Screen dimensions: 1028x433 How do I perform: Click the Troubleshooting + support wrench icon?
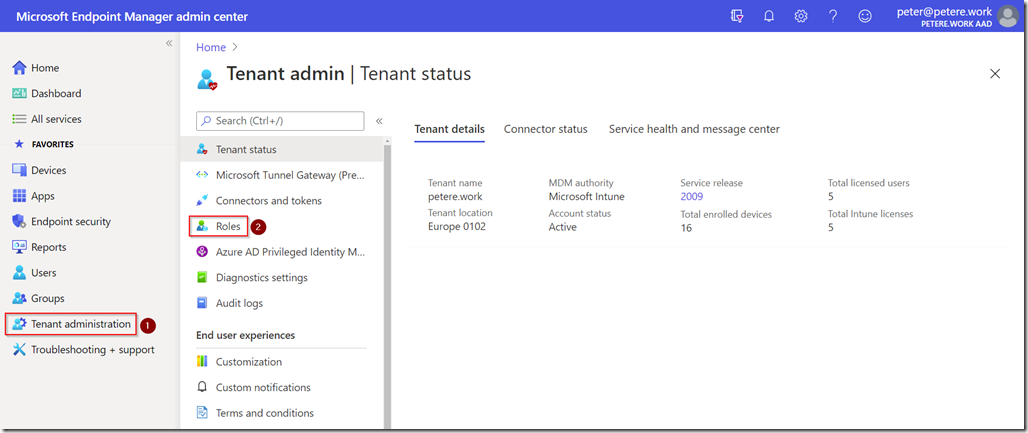click(20, 350)
